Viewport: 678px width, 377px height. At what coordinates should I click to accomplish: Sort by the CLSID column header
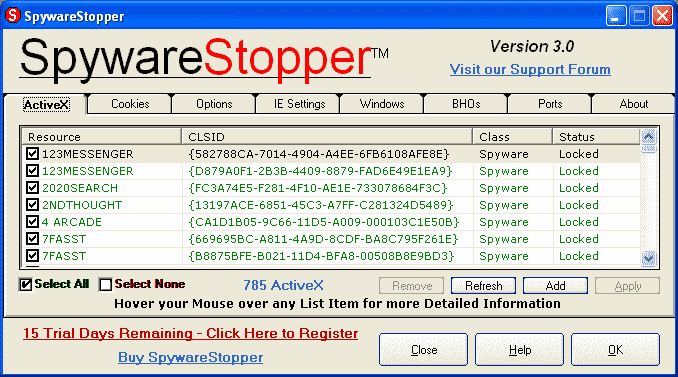click(327, 137)
